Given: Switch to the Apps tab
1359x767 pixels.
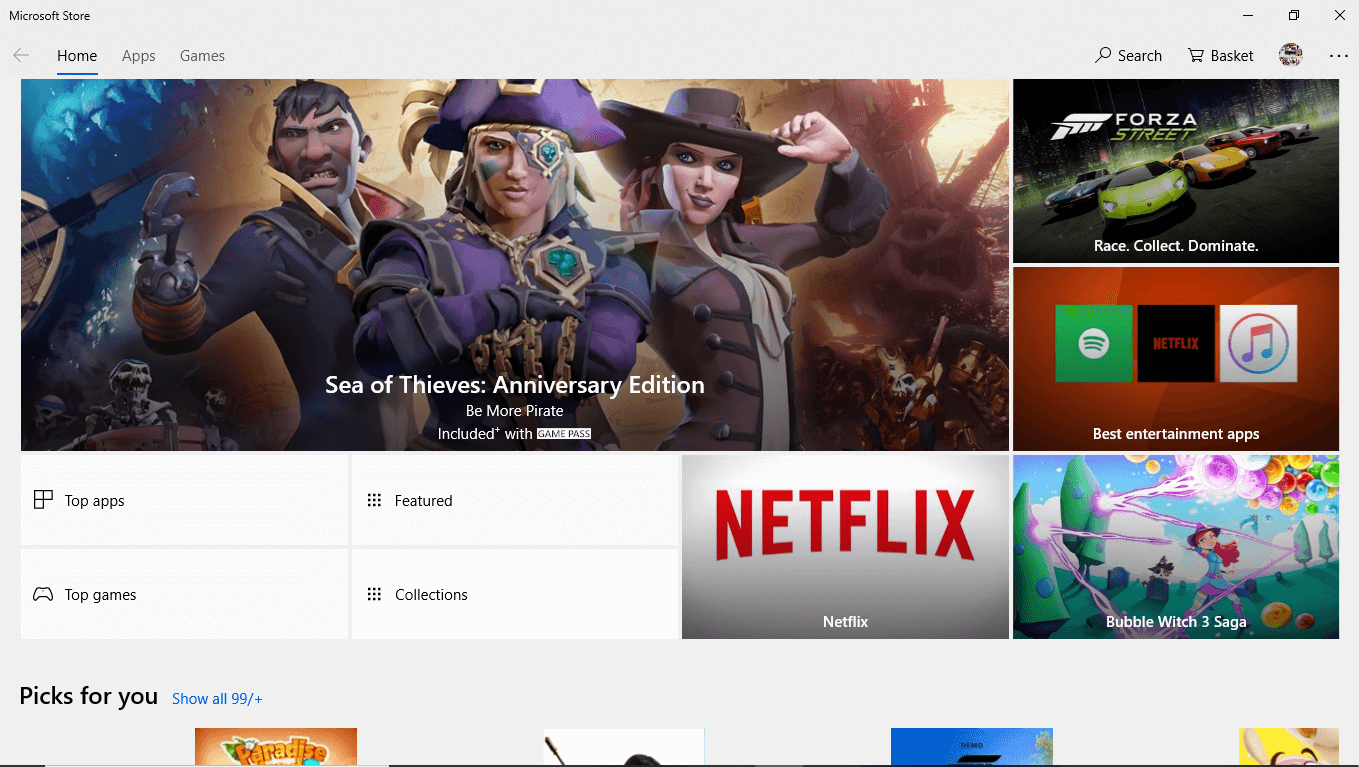Looking at the screenshot, I should (x=139, y=56).
